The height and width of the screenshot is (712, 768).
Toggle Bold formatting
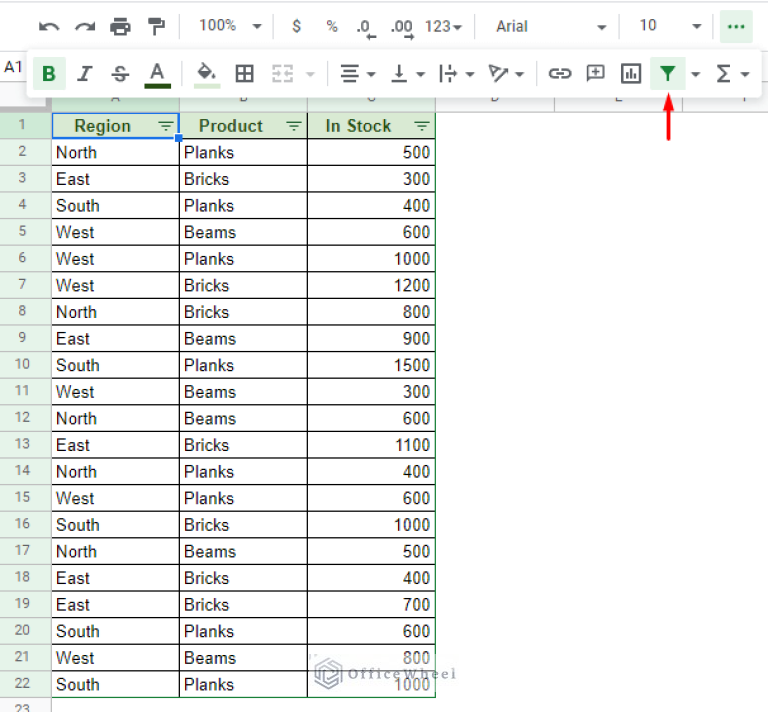(x=49, y=74)
